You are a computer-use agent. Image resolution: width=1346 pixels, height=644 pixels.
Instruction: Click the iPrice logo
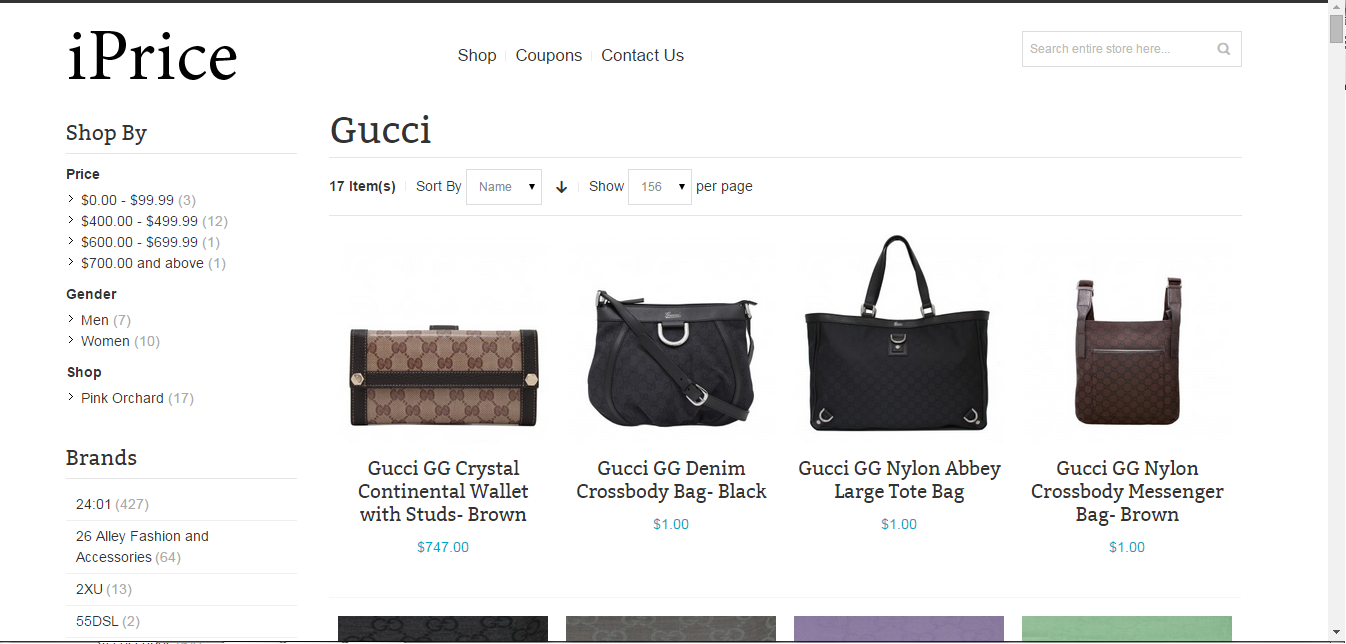[152, 56]
